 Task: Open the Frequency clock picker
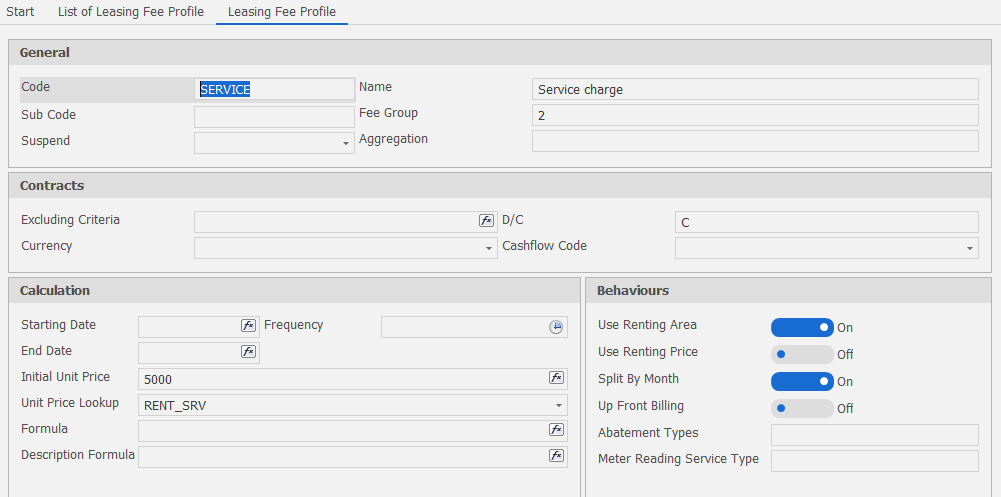tap(557, 327)
